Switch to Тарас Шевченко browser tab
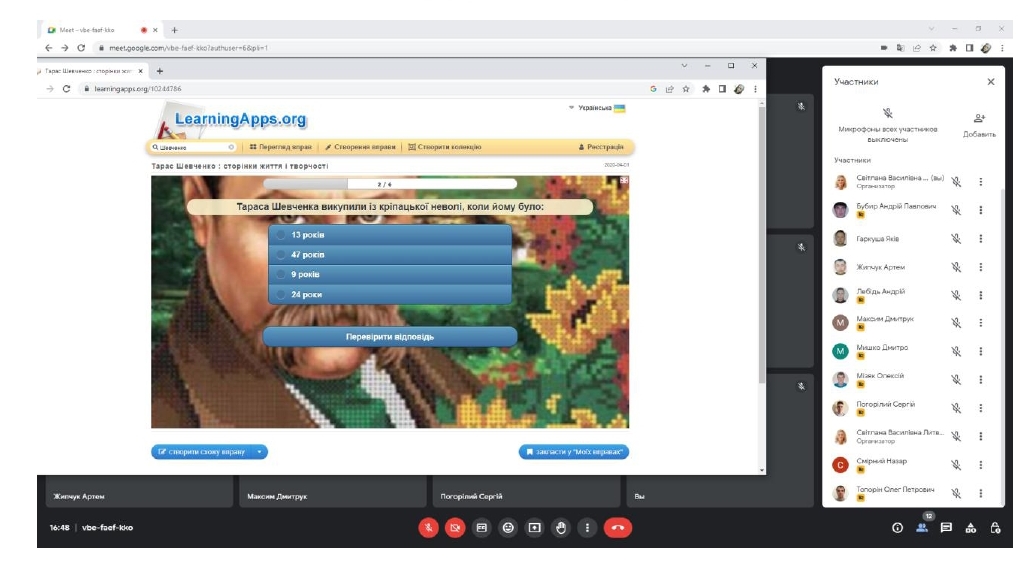The width and height of the screenshot is (1018, 573). tap(90, 71)
